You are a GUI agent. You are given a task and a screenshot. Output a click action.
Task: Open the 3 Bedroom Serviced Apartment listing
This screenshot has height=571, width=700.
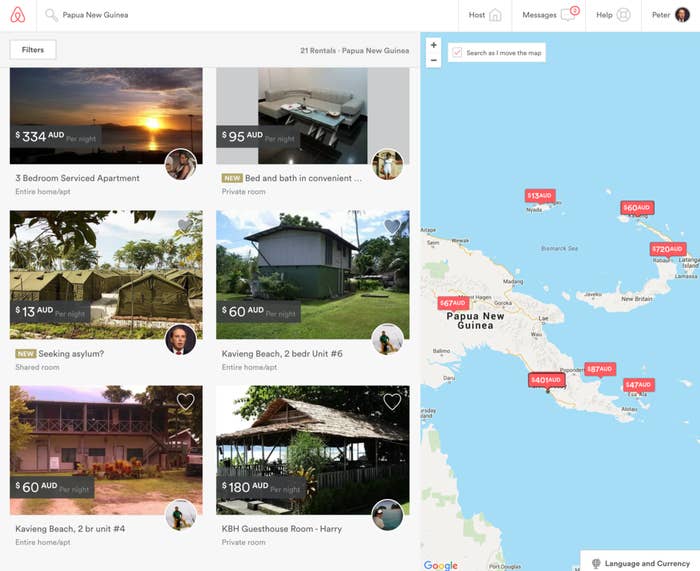point(77,178)
